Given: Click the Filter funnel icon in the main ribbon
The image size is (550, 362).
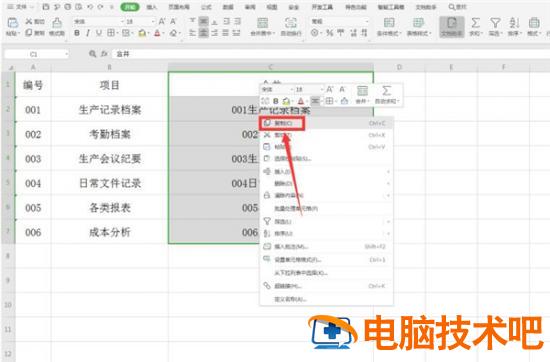Looking at the screenshot, I should coord(495,23).
